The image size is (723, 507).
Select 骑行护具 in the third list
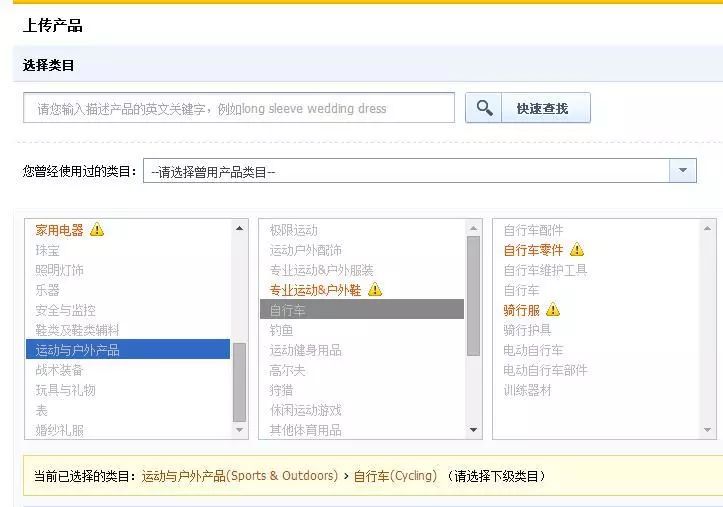point(527,330)
